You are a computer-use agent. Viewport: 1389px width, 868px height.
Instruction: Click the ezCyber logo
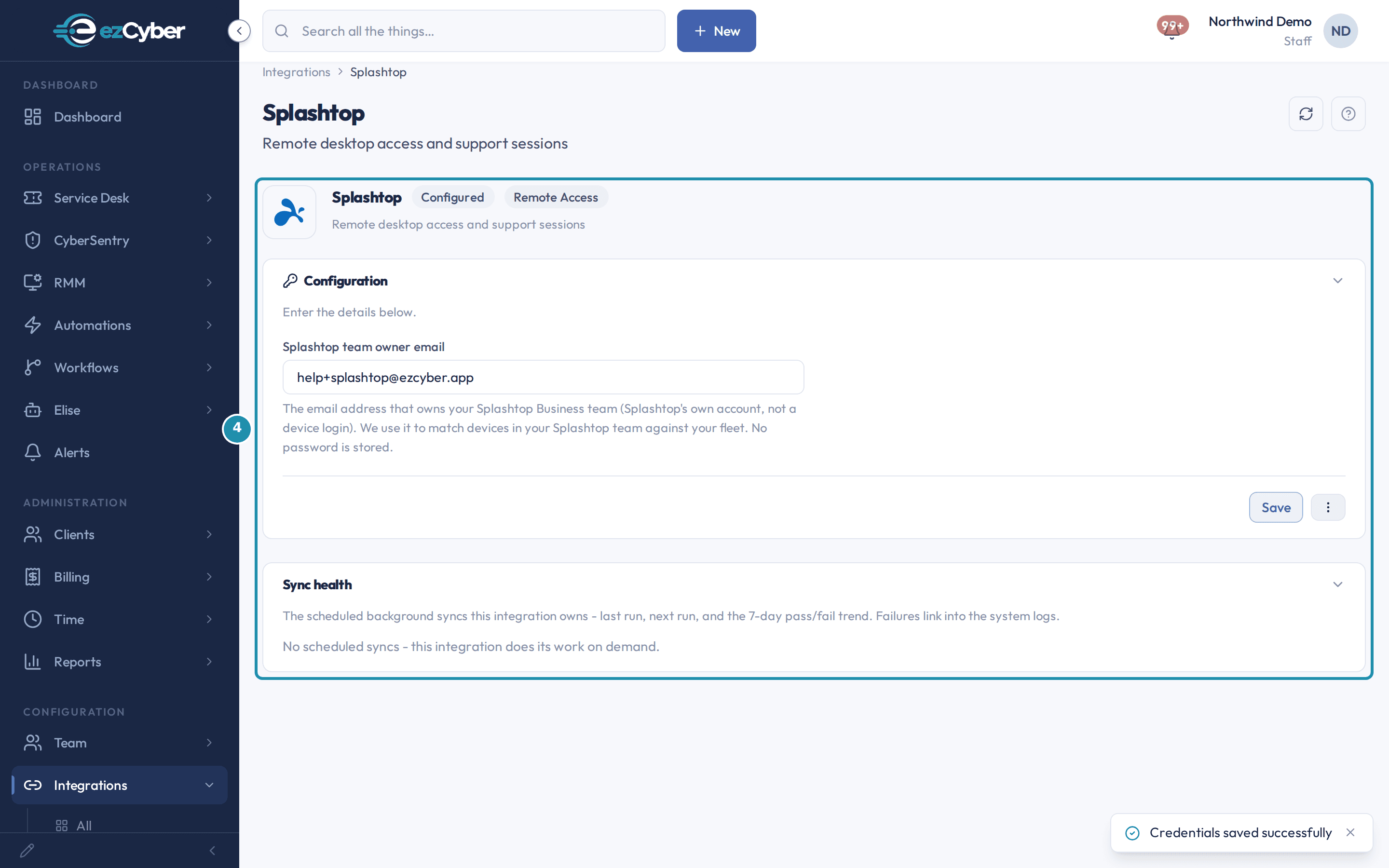tap(120, 30)
